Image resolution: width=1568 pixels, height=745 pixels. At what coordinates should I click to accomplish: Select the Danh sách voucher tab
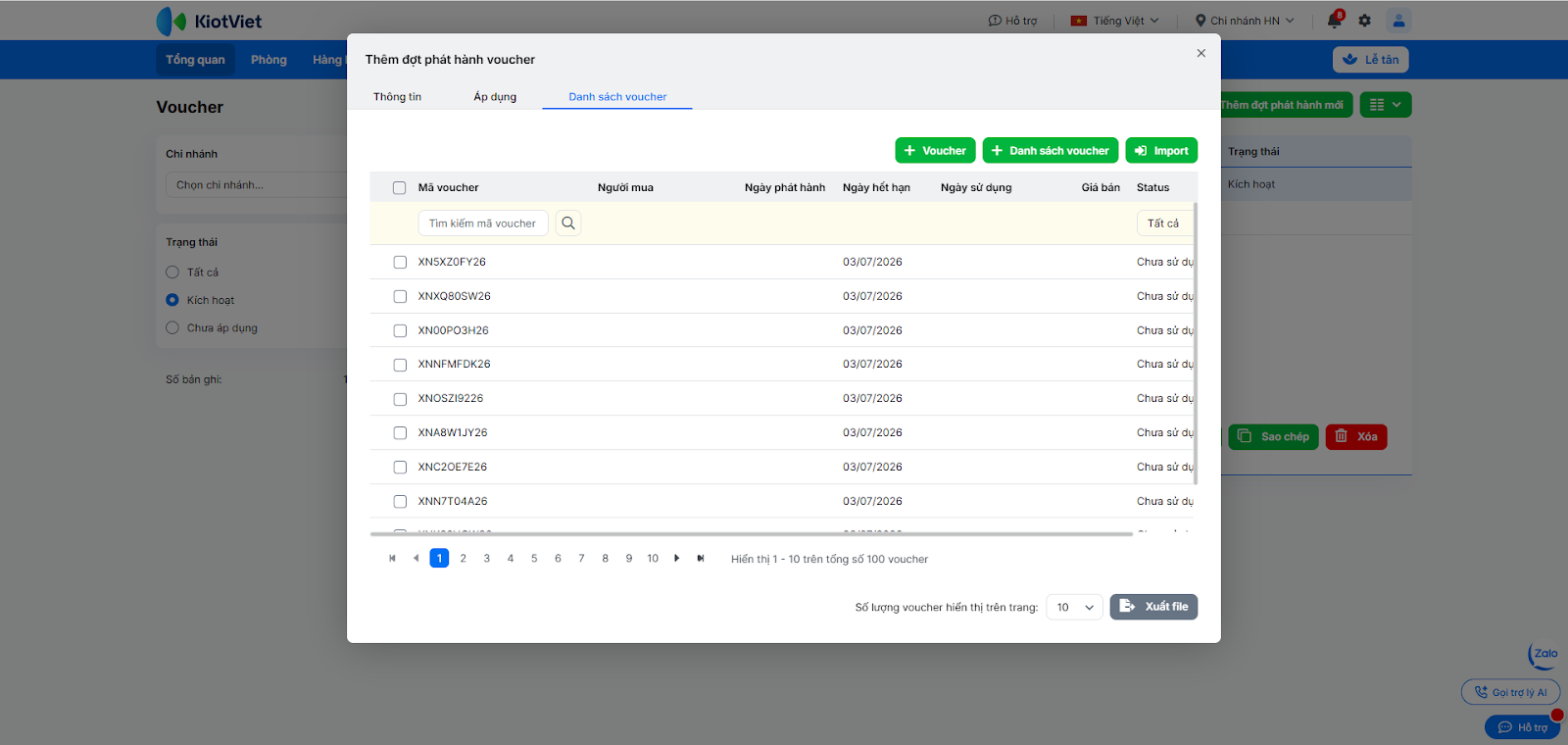click(617, 97)
